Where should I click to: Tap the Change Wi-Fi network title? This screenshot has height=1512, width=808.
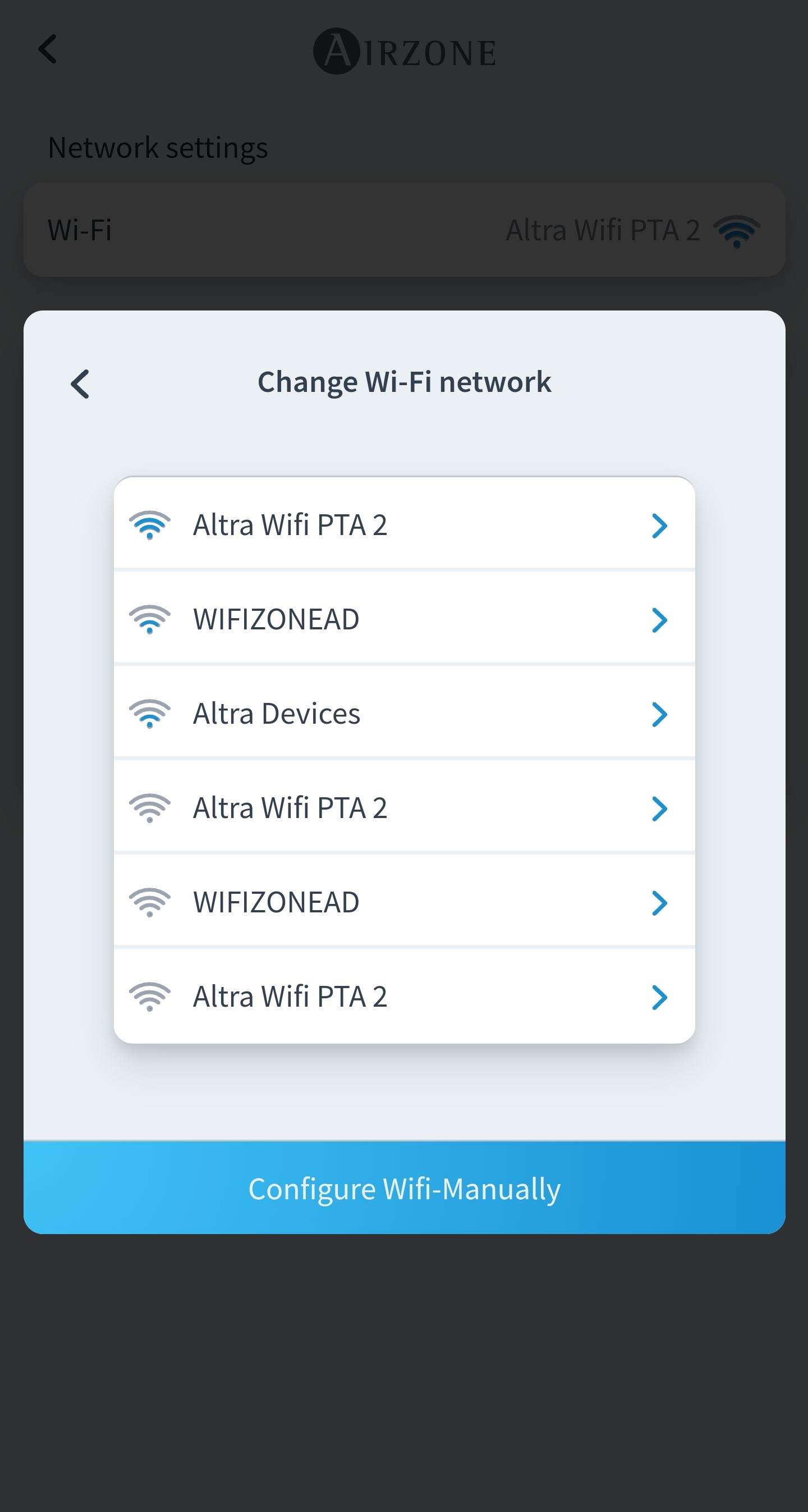click(405, 382)
